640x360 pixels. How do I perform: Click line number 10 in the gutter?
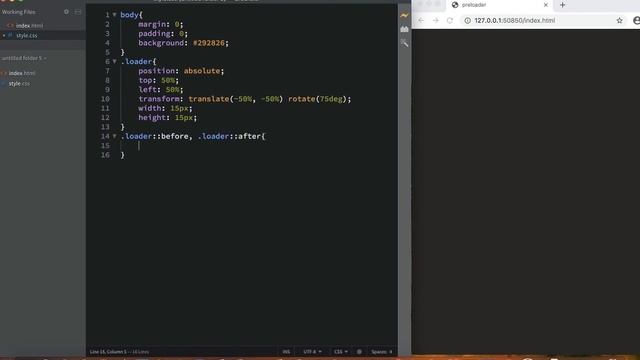[105, 99]
